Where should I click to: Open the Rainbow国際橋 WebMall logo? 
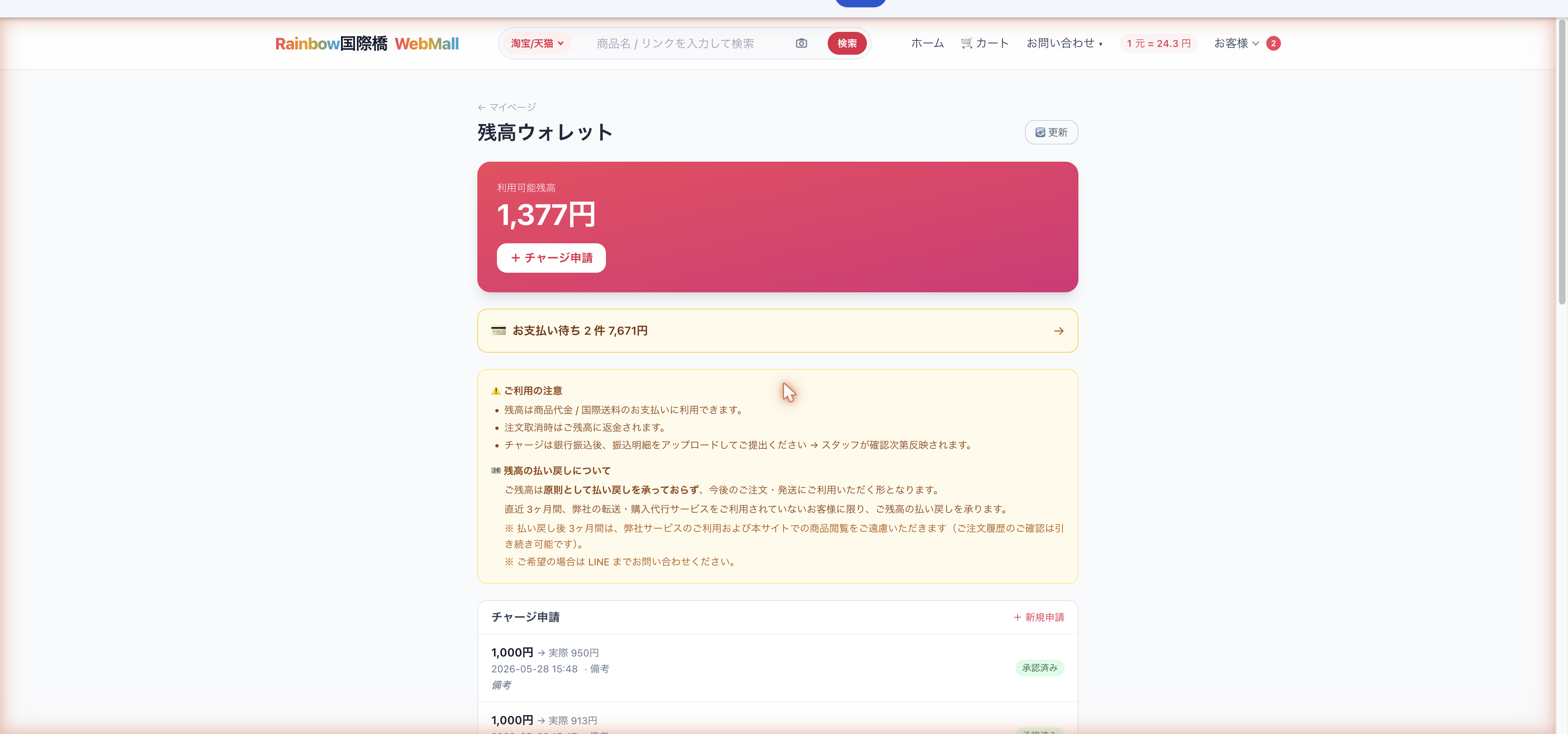tap(367, 44)
